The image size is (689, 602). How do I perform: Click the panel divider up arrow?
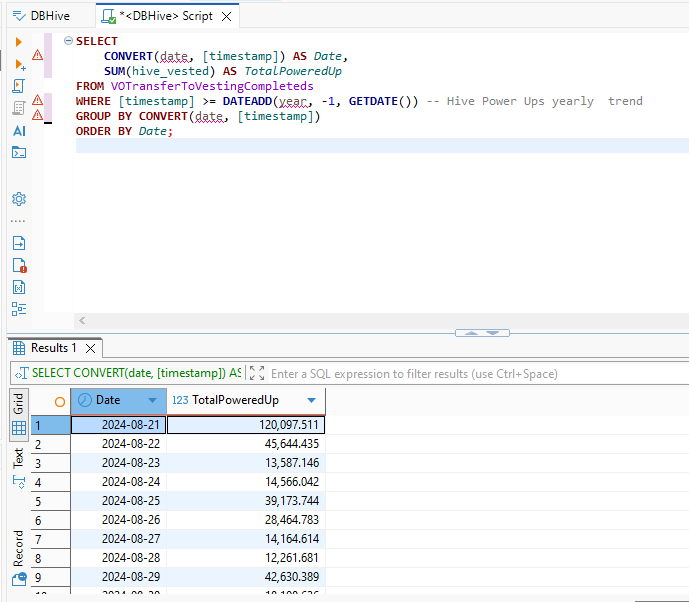[x=471, y=333]
